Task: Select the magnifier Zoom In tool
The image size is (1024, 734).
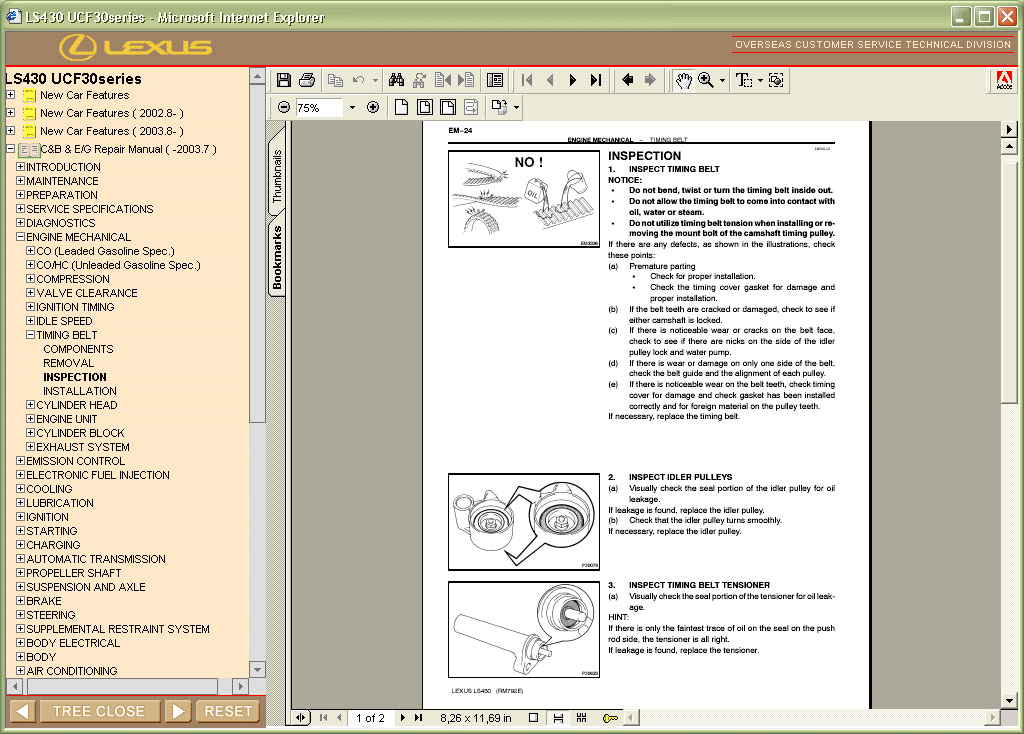Action: point(706,80)
